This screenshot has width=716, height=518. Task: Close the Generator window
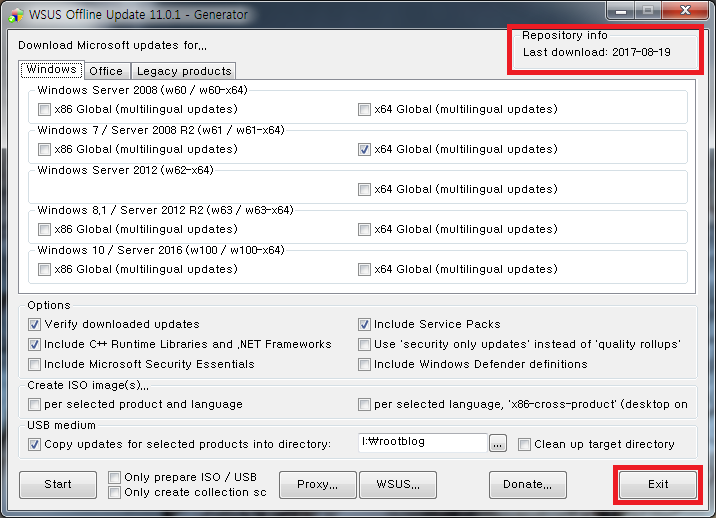(685, 11)
